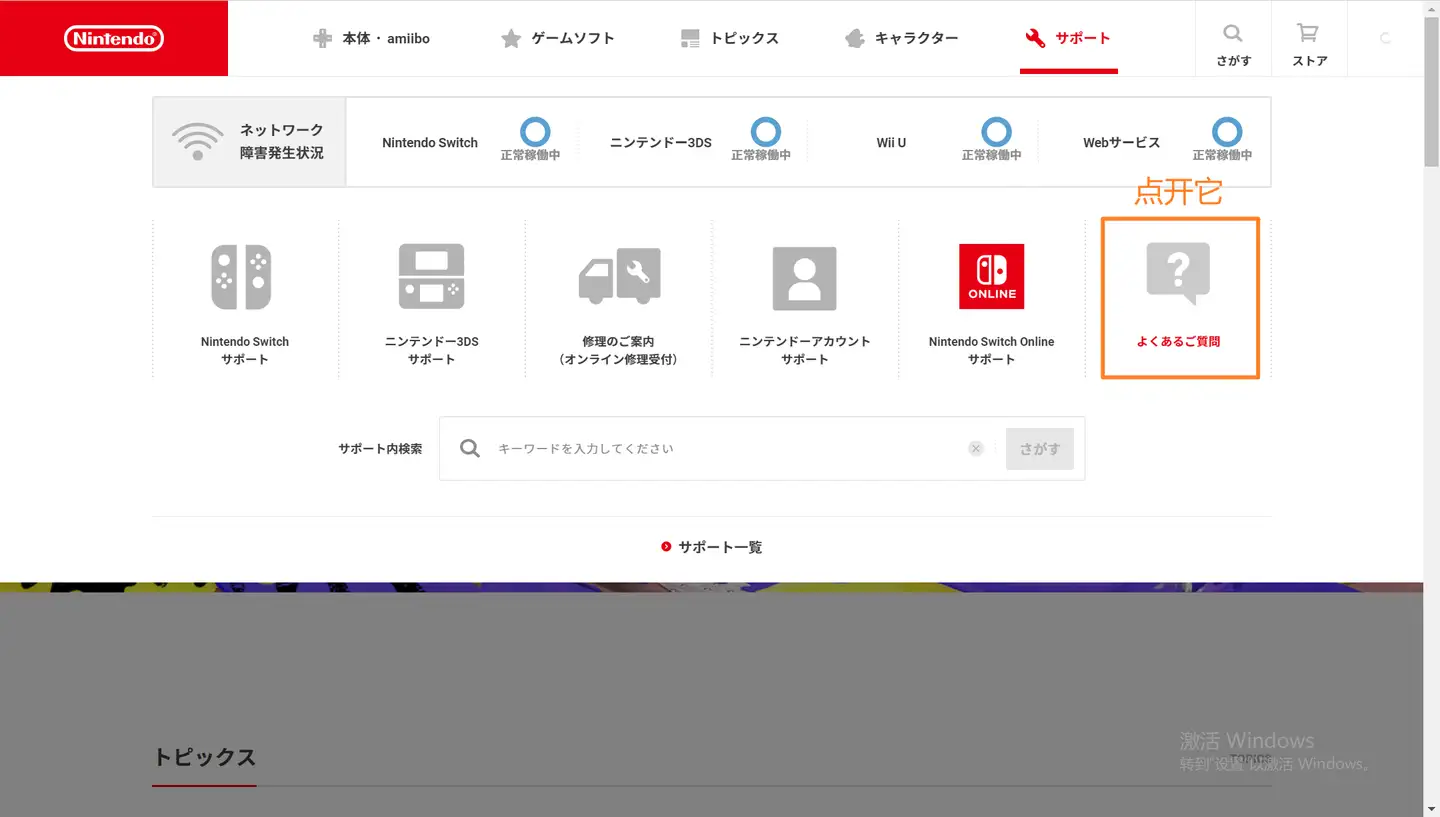Image resolution: width=1440 pixels, height=817 pixels.
Task: Click the Webサービス 正常稼働中 status text
Action: [x=1222, y=155]
